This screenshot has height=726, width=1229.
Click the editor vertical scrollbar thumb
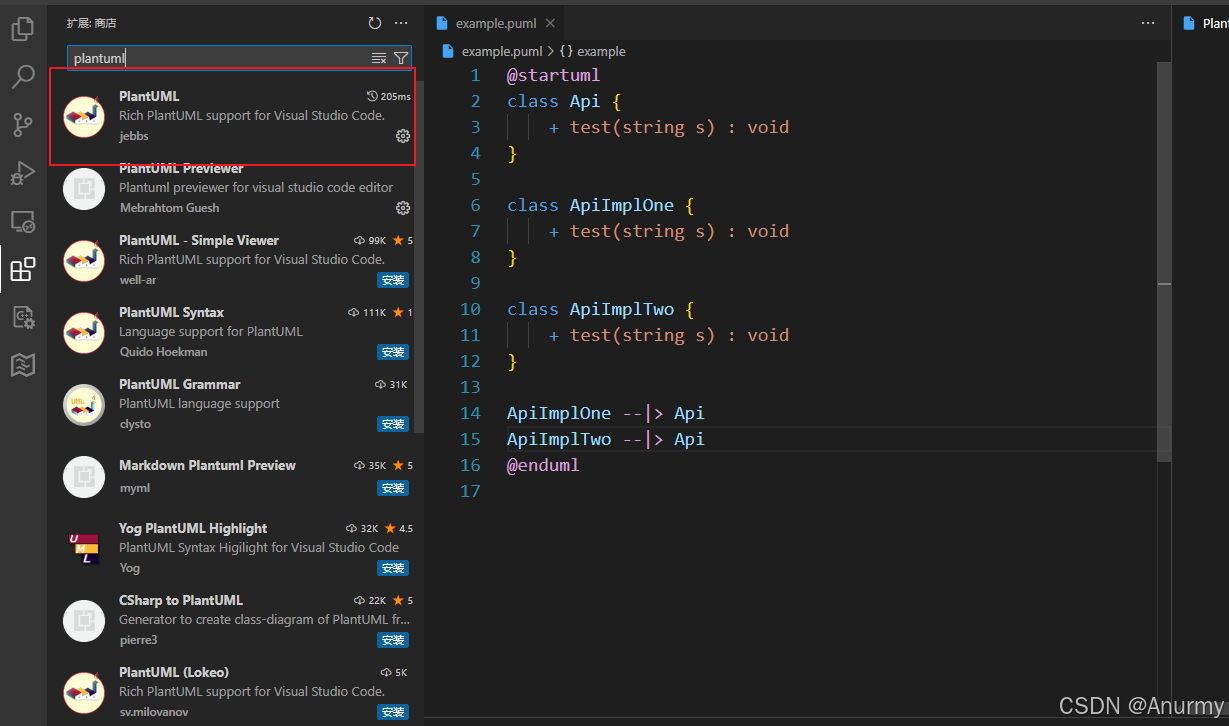pyautogui.click(x=1164, y=261)
